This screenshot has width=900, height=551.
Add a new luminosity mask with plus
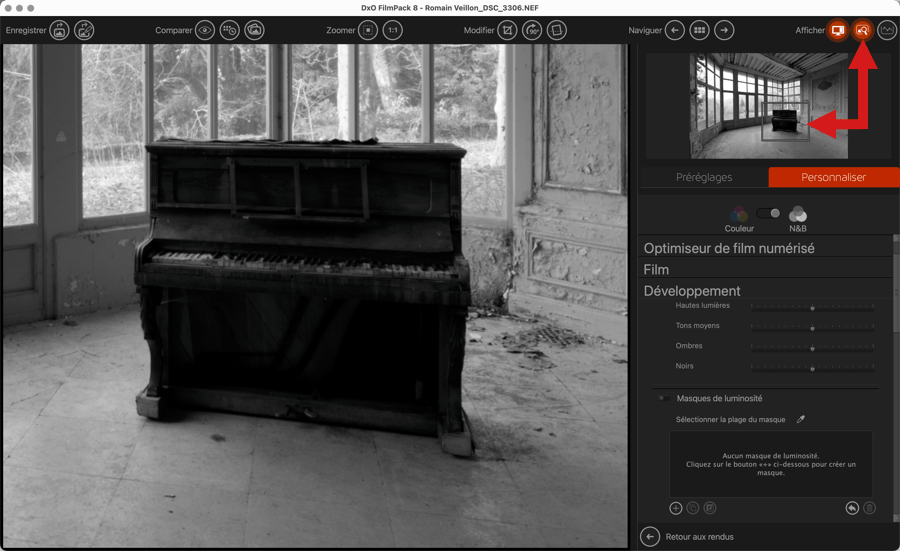(676, 508)
